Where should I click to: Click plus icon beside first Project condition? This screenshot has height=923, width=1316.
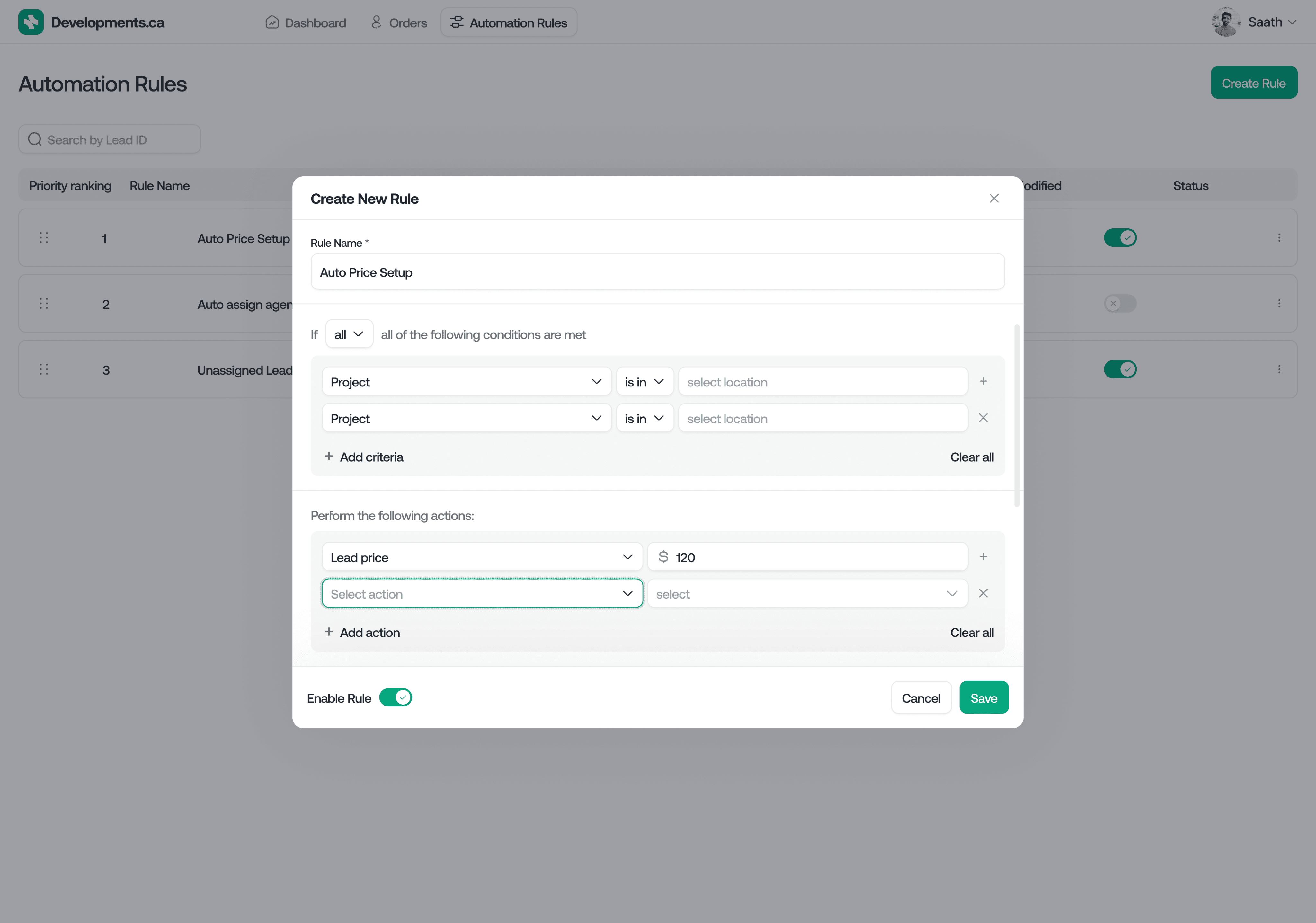click(983, 381)
